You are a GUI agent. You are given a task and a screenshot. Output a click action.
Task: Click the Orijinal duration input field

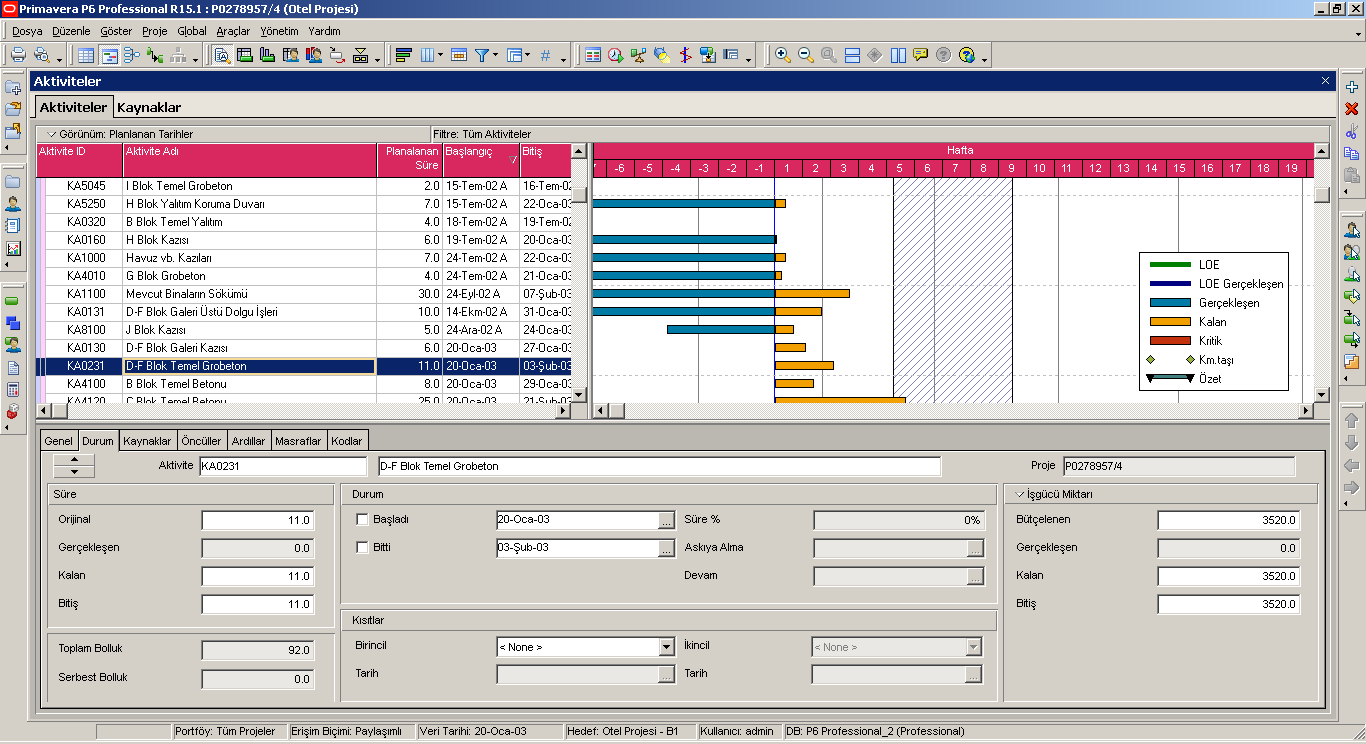[258, 520]
